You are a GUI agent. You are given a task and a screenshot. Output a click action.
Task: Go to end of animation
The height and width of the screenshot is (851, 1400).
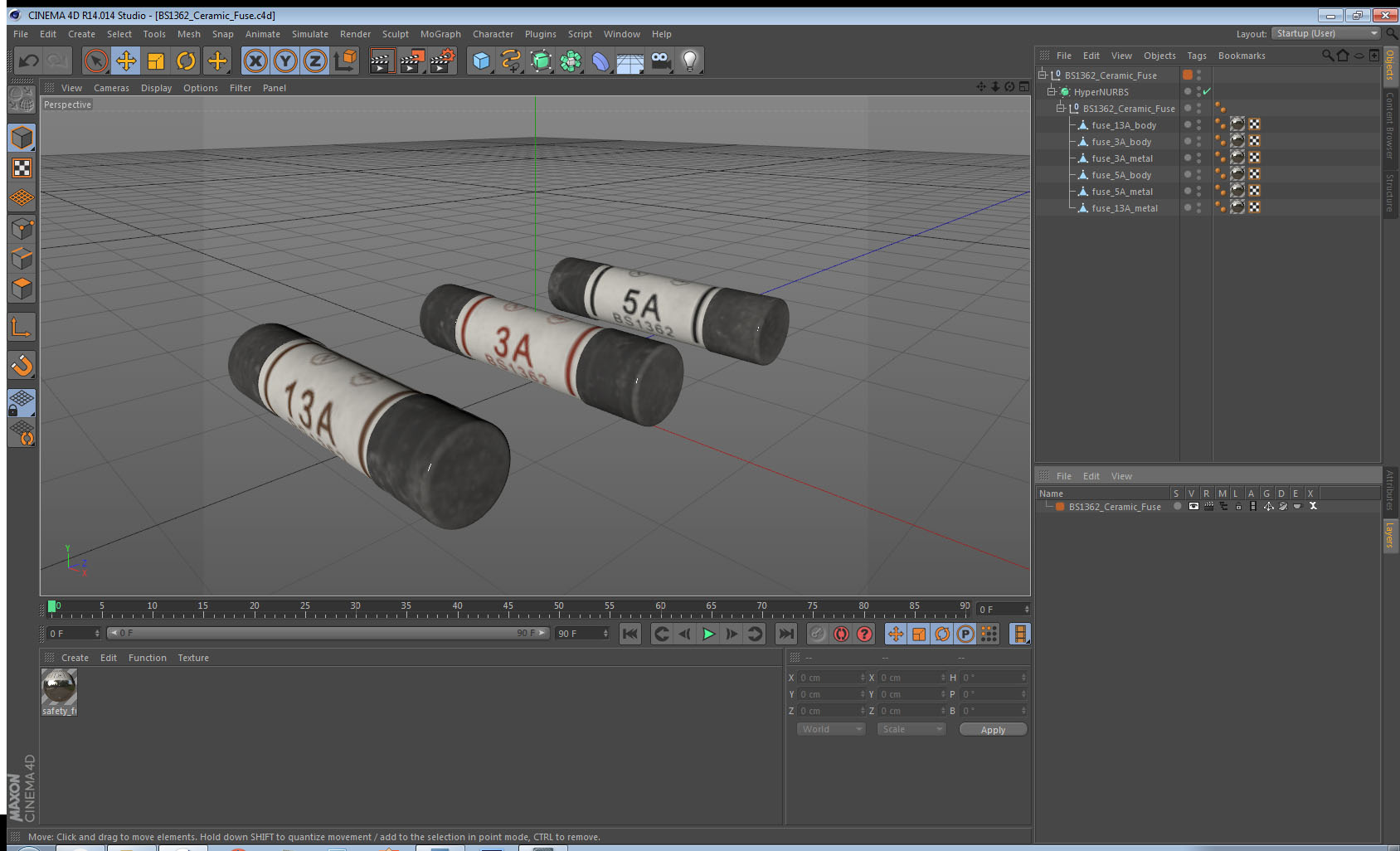pyautogui.click(x=785, y=634)
